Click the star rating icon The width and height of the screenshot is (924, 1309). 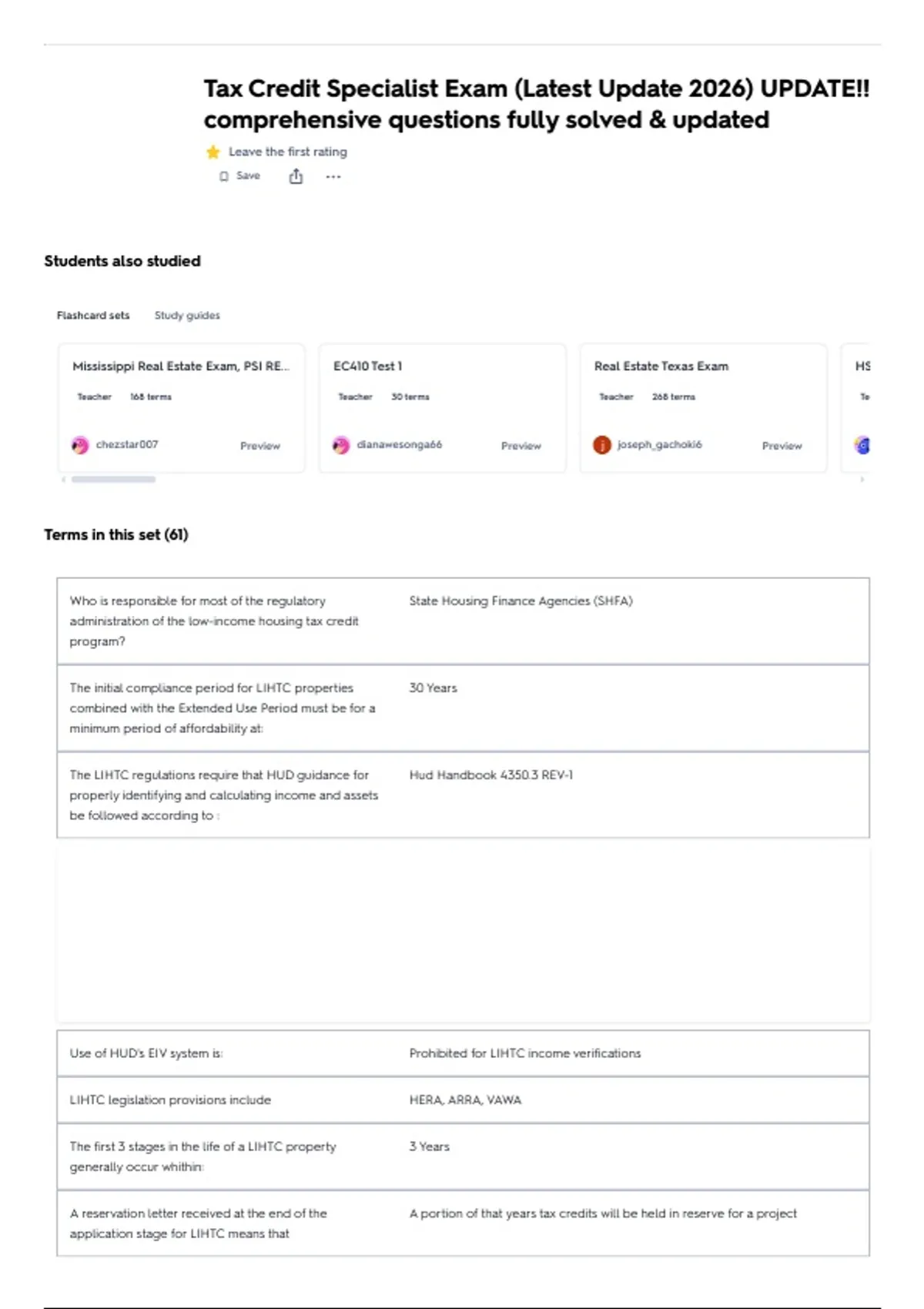213,152
